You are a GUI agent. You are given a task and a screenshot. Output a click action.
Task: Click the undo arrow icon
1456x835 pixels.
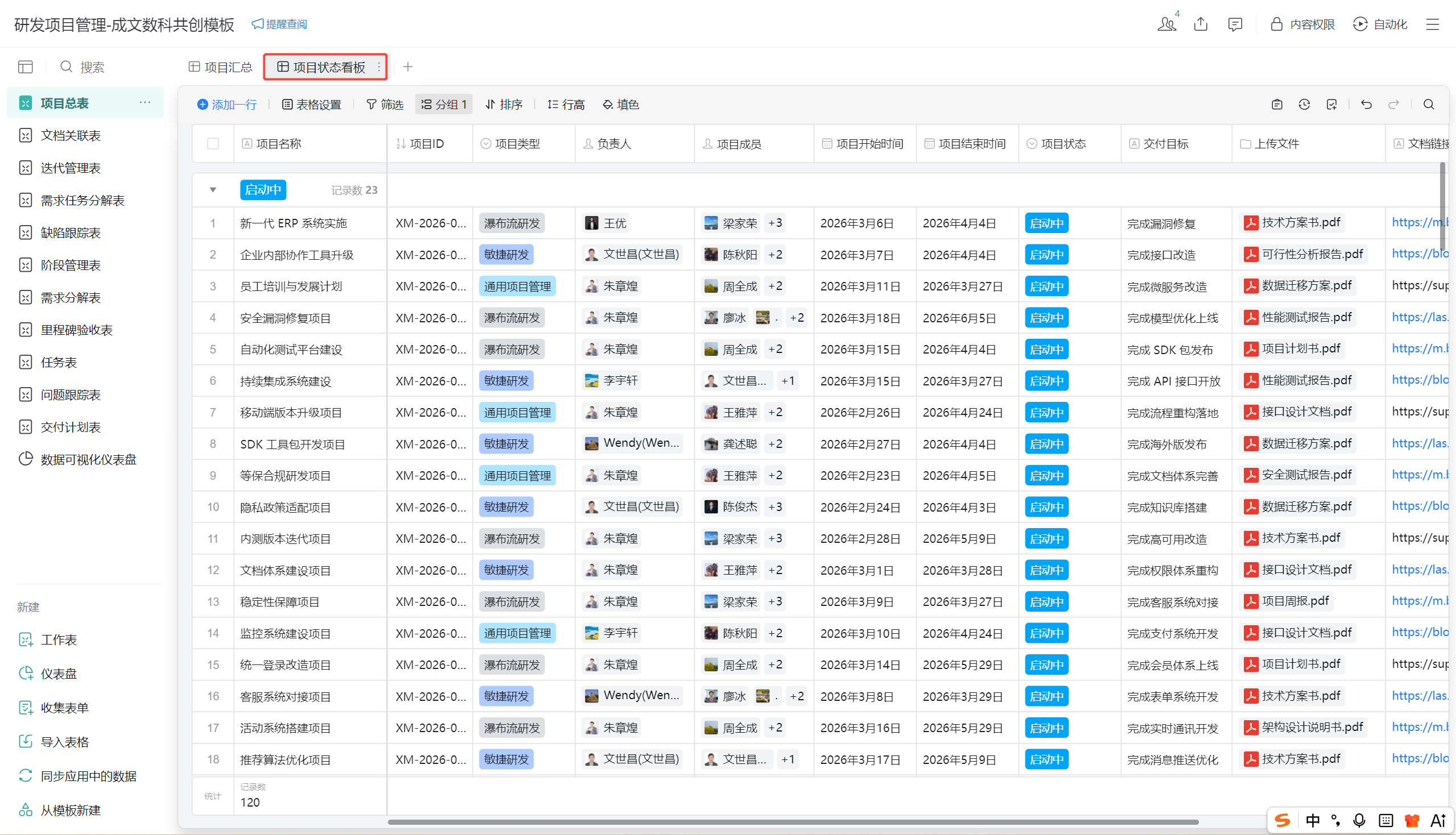point(1366,105)
